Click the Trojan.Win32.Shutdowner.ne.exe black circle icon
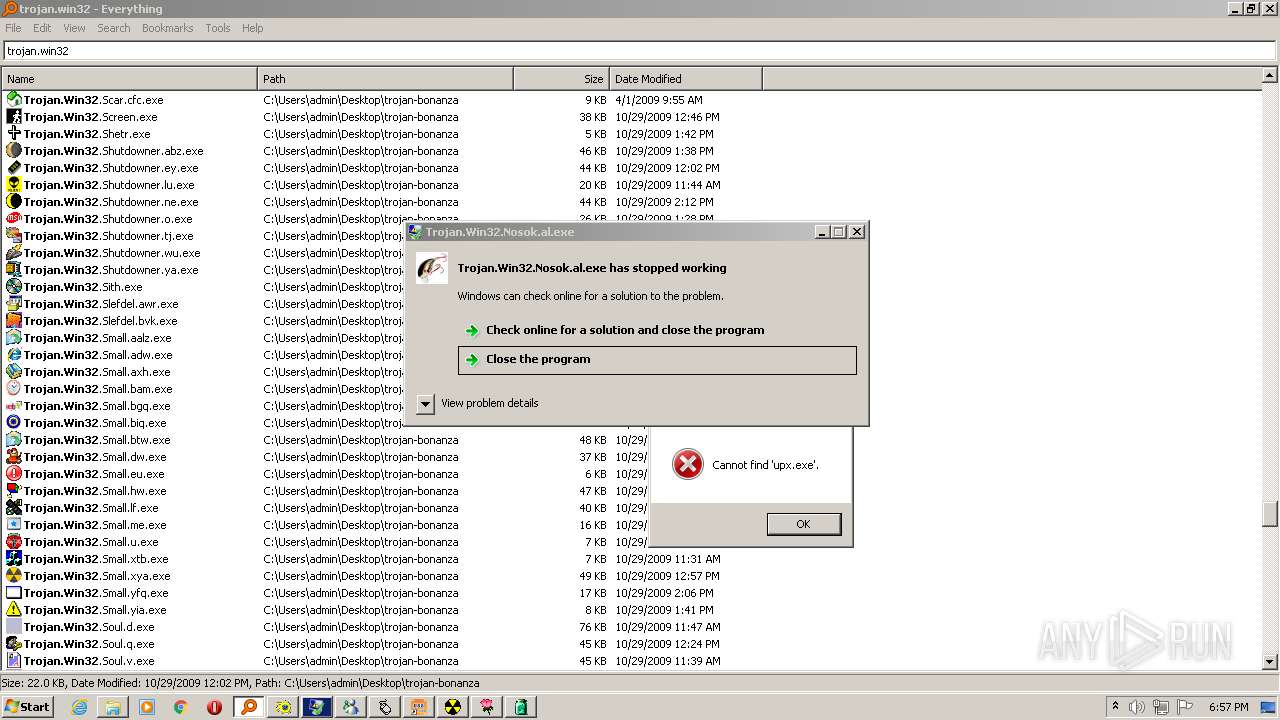The image size is (1280, 720). 14,202
